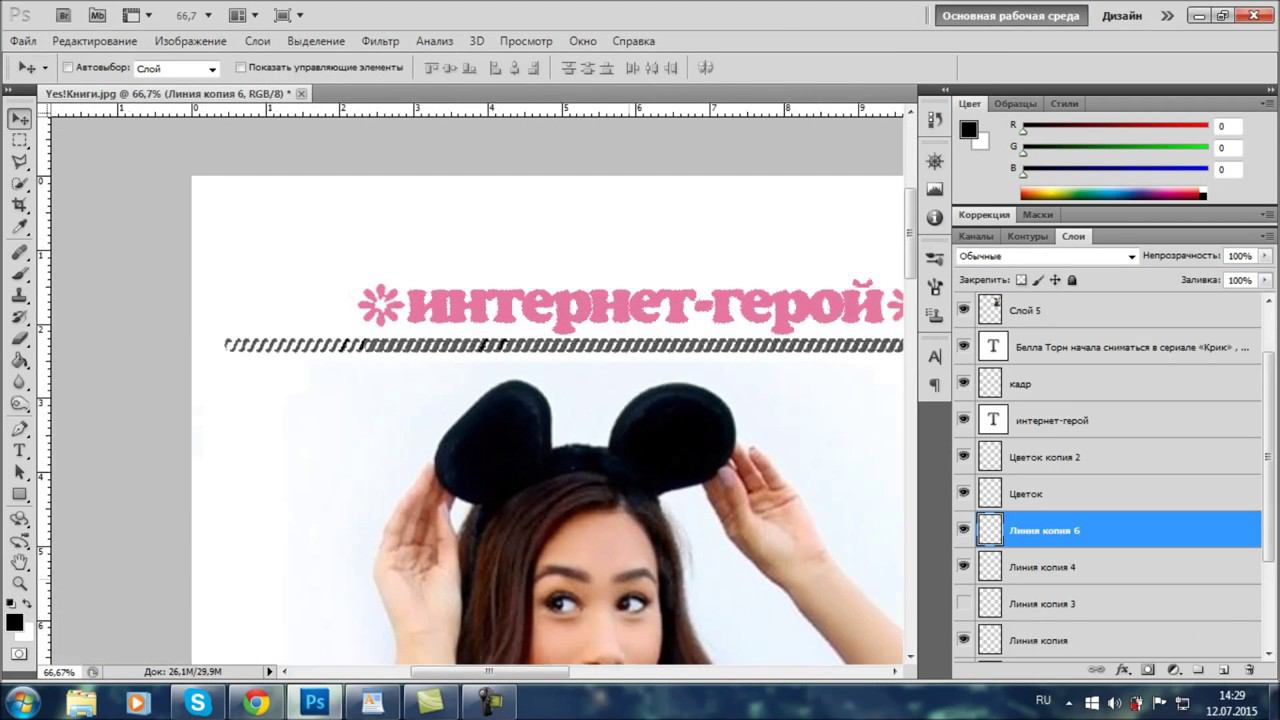Open the Info panel icon
The height and width of the screenshot is (720, 1280).
[x=935, y=217]
